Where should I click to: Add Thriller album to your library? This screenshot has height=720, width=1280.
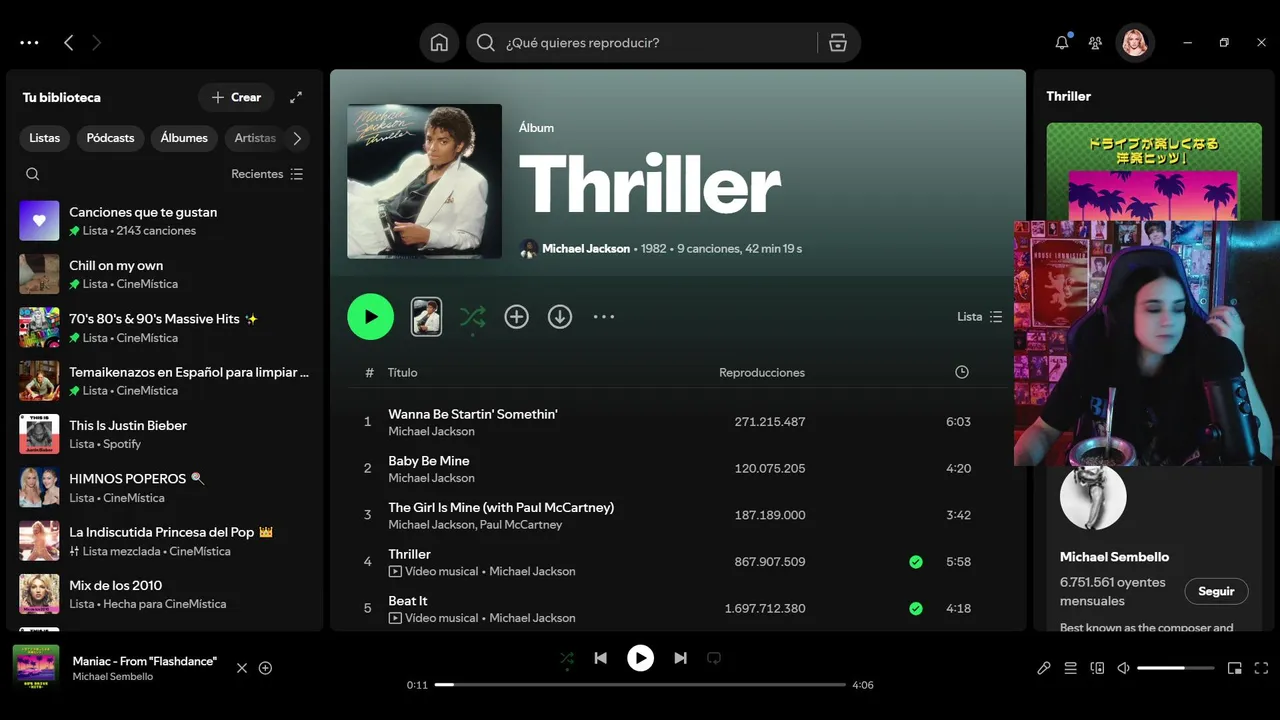(516, 317)
